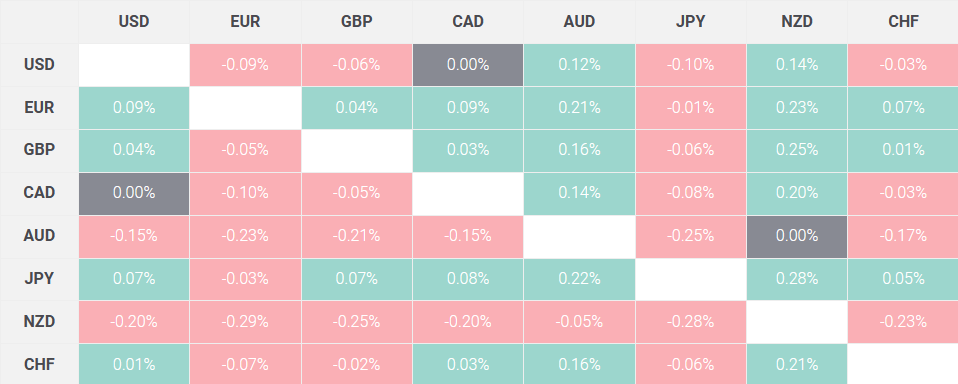Image resolution: width=958 pixels, height=384 pixels.
Task: Click the JPY row label
Action: [39, 278]
